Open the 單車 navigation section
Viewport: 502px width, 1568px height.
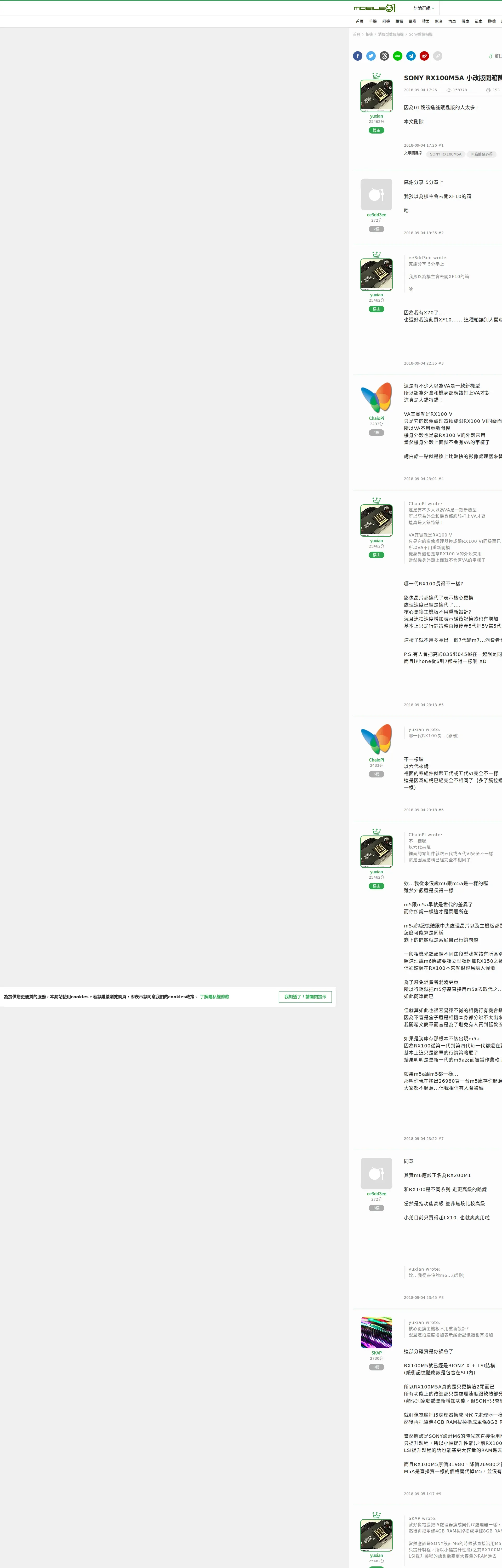point(478,21)
